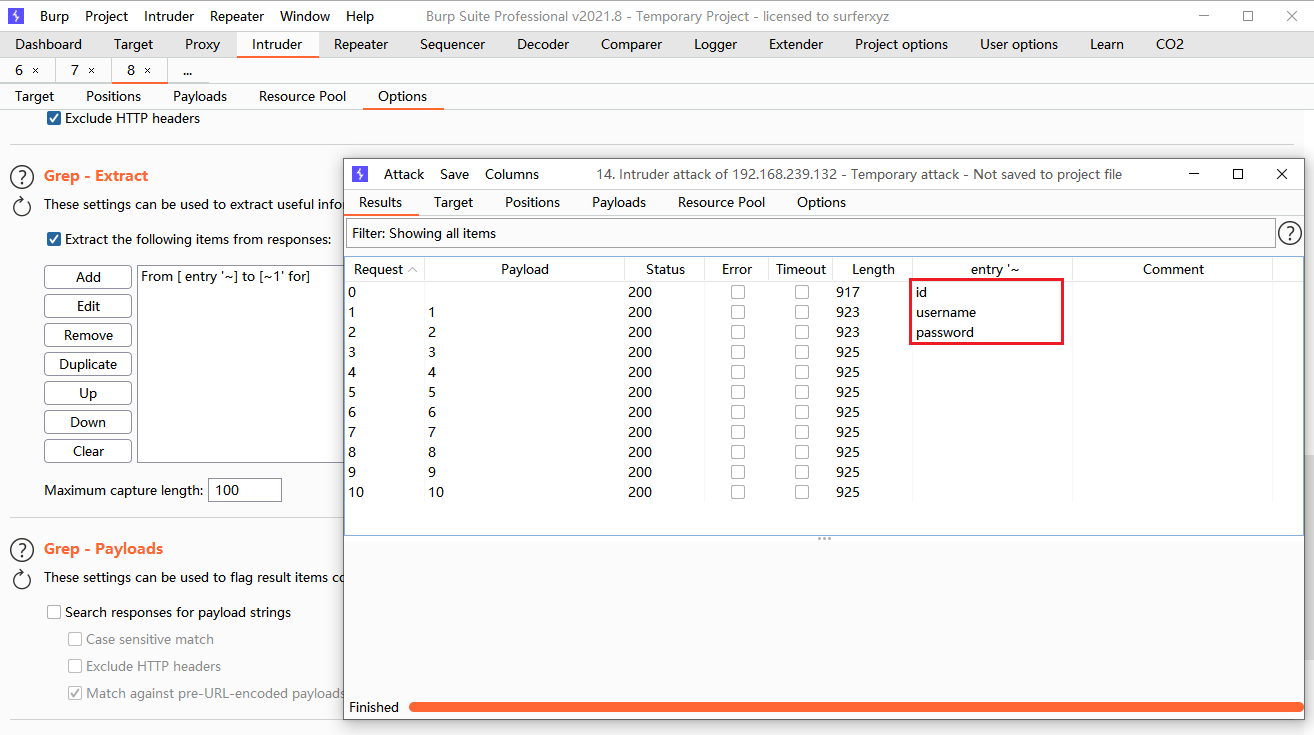Maximize the Intruder attack window
The width and height of the screenshot is (1314, 735).
tap(1238, 174)
